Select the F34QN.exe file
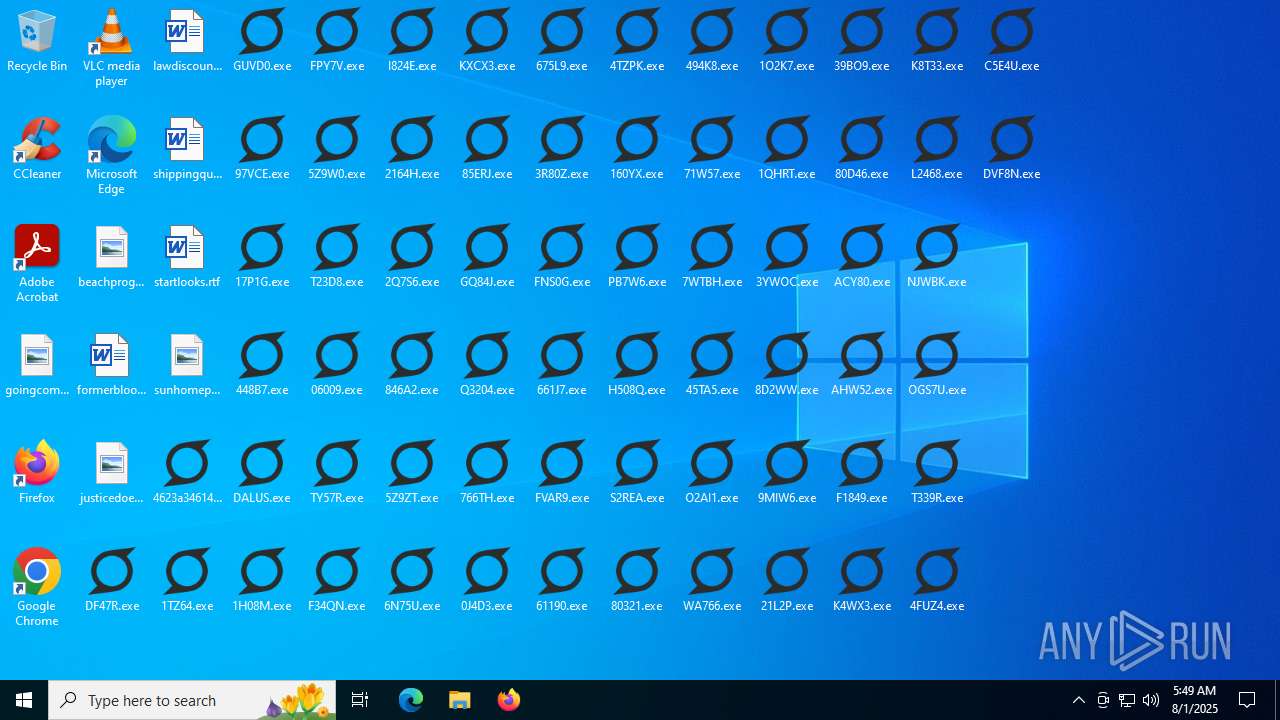Viewport: 1280px width, 720px height. click(x=337, y=582)
